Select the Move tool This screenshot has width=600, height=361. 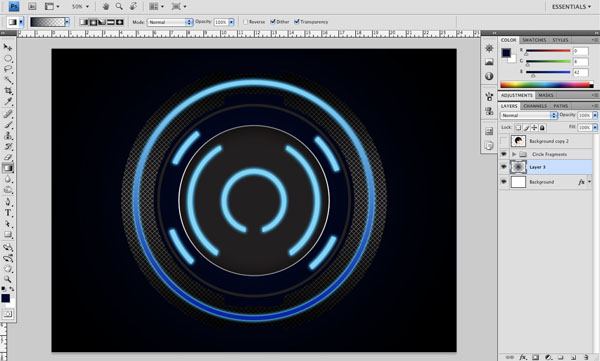click(8, 47)
